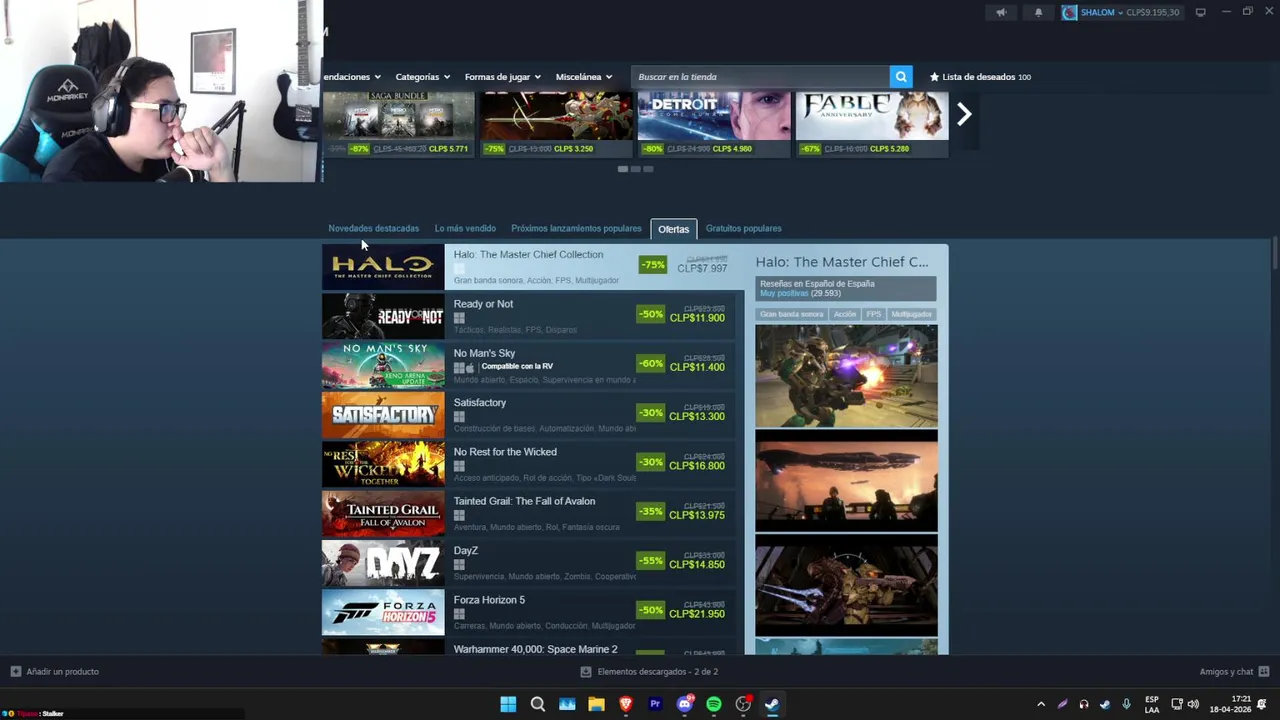The image size is (1280, 720).
Task: Expand the 'Miscelánea' store menu
Action: [585, 76]
